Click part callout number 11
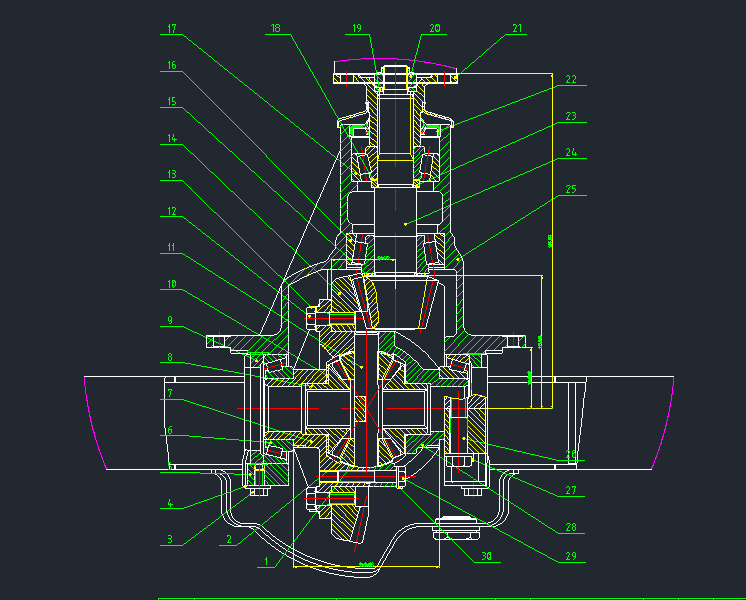The width and height of the screenshot is (746, 600). click(171, 247)
